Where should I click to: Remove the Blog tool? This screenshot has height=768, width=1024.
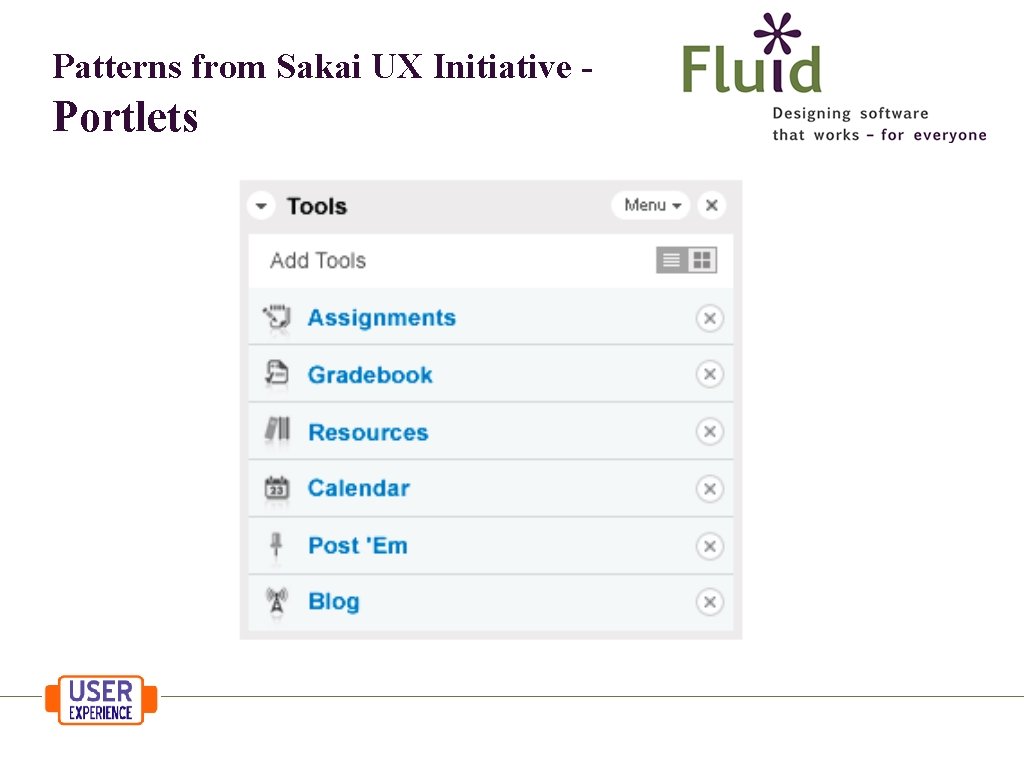(x=710, y=601)
